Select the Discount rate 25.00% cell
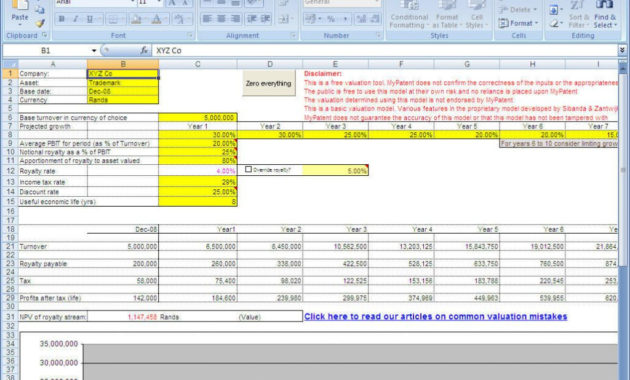Screen dimensions: 630x380 coord(198,192)
